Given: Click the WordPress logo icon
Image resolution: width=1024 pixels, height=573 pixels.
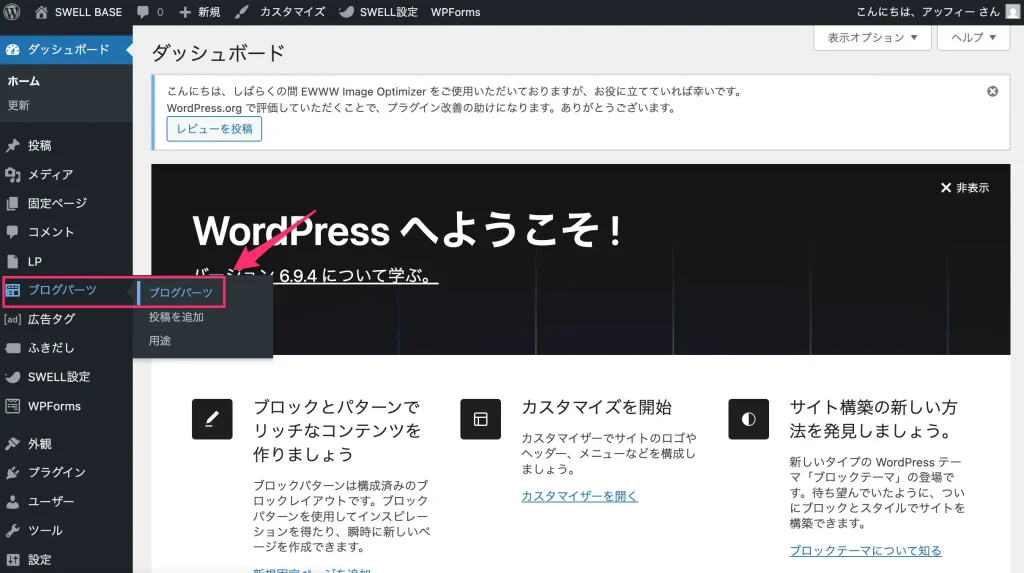Looking at the screenshot, I should [x=12, y=12].
